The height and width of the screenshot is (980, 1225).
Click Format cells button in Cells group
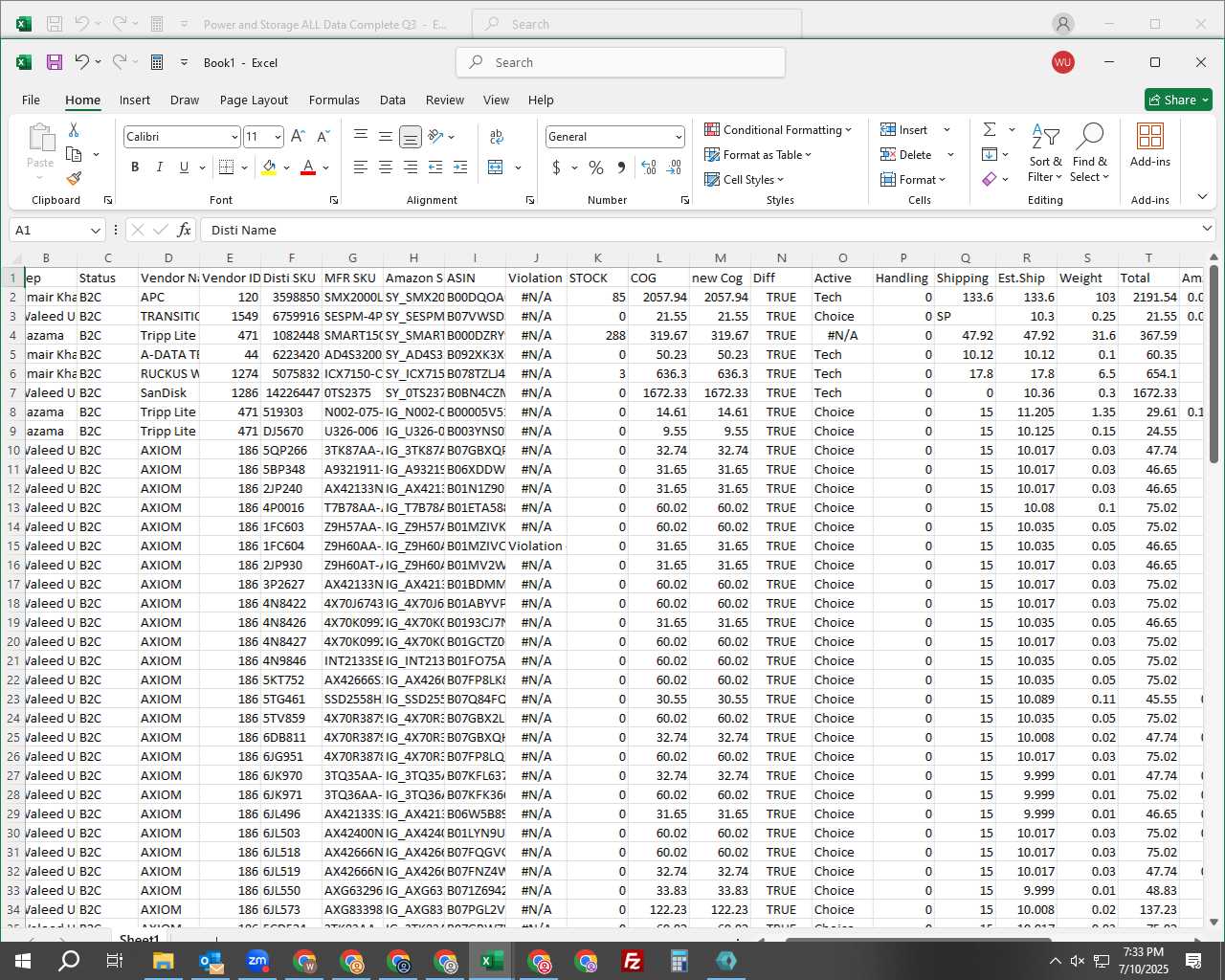point(913,179)
